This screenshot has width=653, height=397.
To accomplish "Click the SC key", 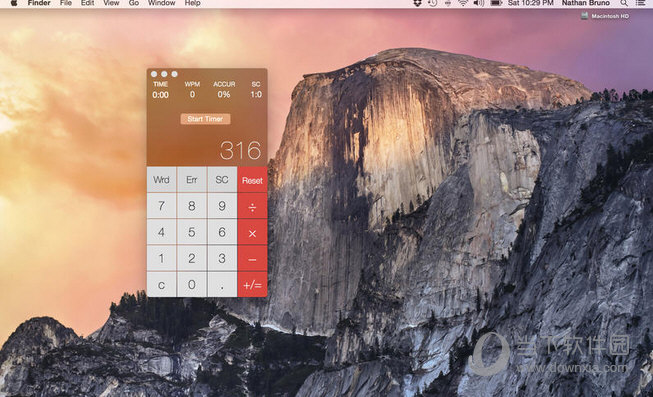I will point(222,180).
